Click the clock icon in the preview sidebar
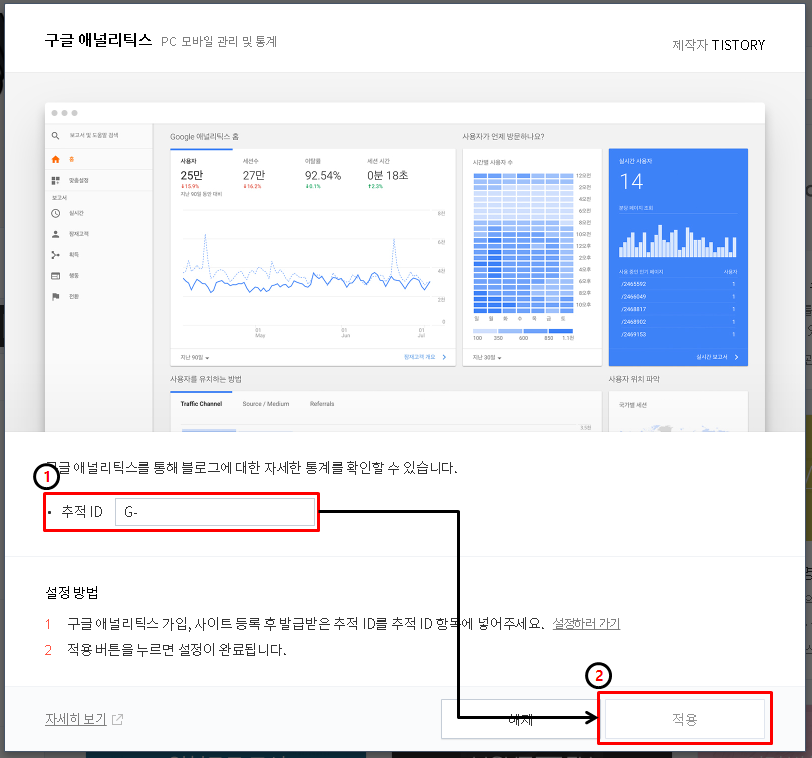 (x=56, y=213)
